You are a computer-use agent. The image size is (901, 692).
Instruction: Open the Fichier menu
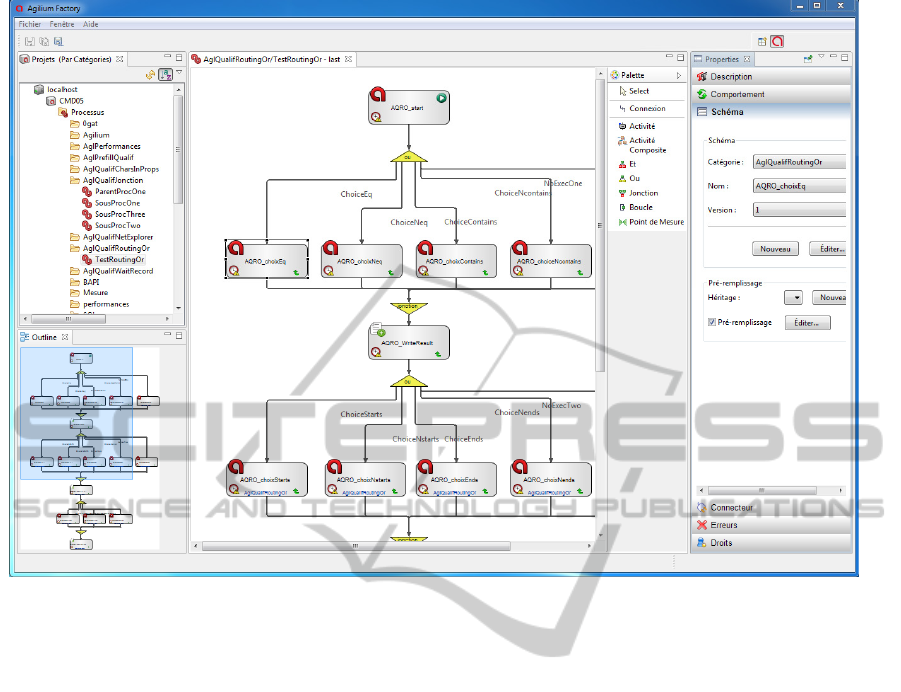coord(30,23)
